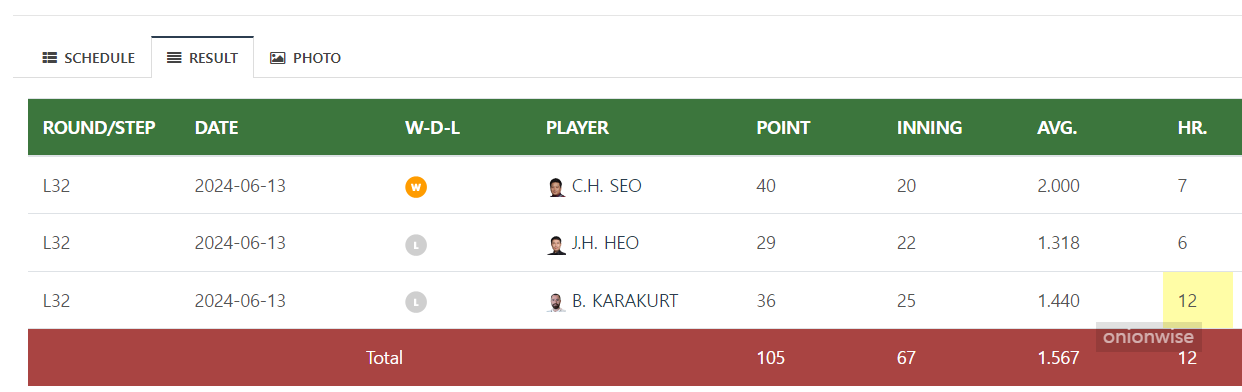Click the grid icon on the Schedule tab

[50, 58]
